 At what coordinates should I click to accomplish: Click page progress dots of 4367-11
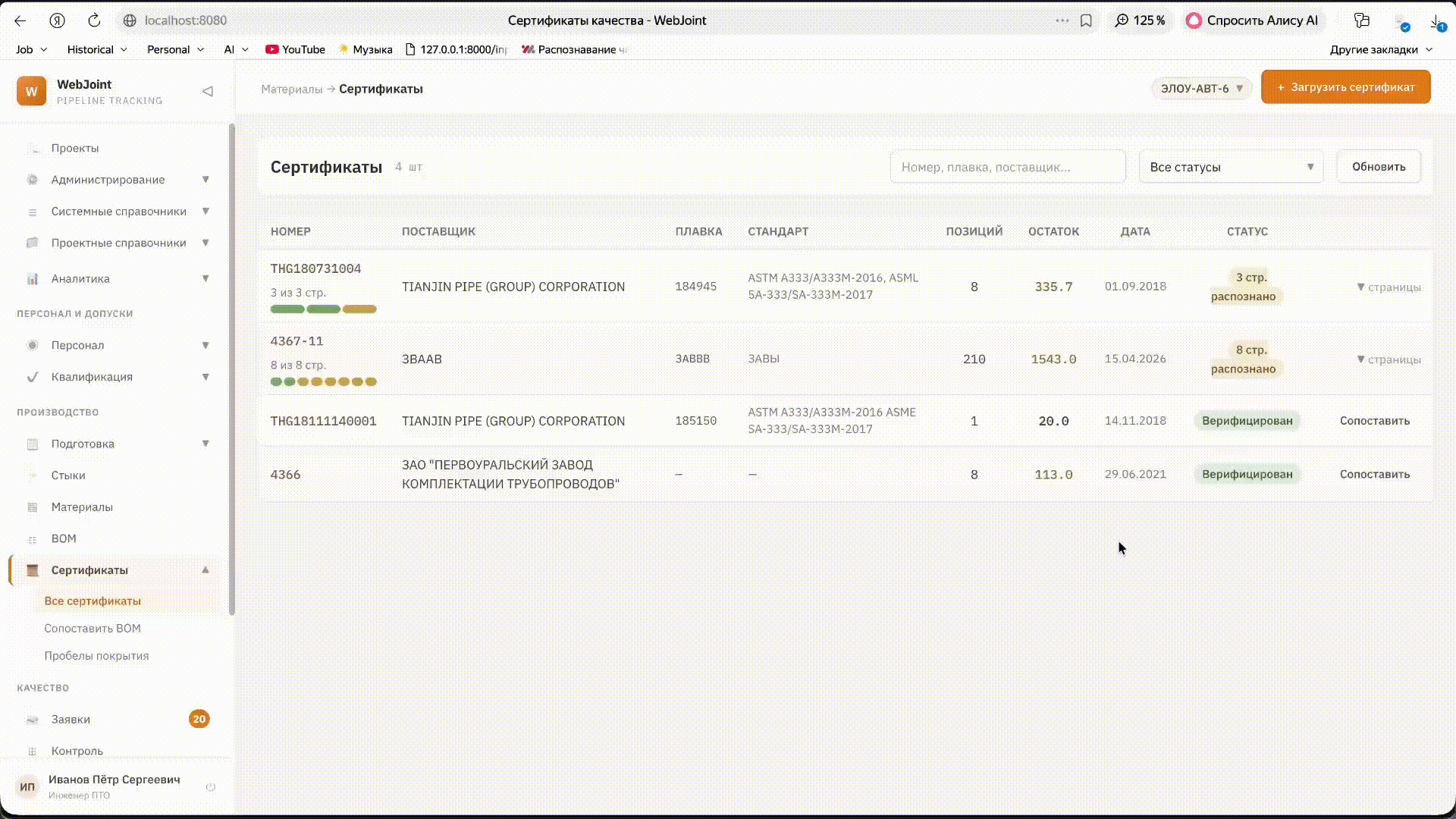[x=323, y=381]
